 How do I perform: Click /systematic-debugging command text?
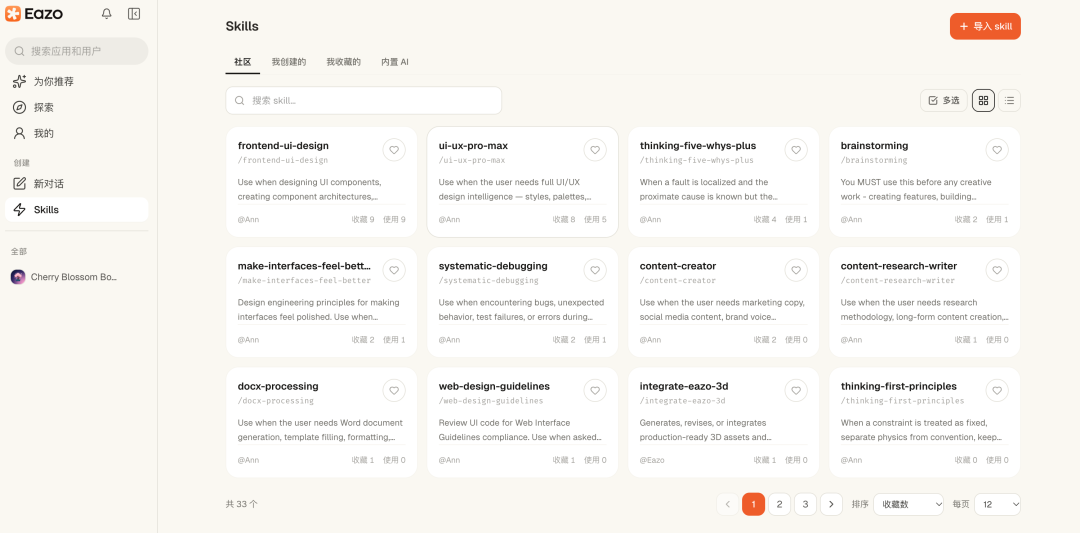pos(488,281)
